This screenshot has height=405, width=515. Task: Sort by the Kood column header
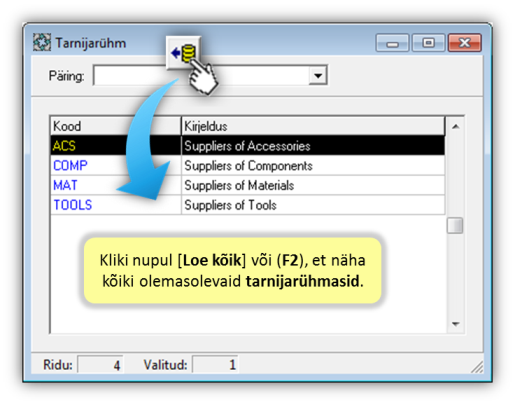pos(115,126)
